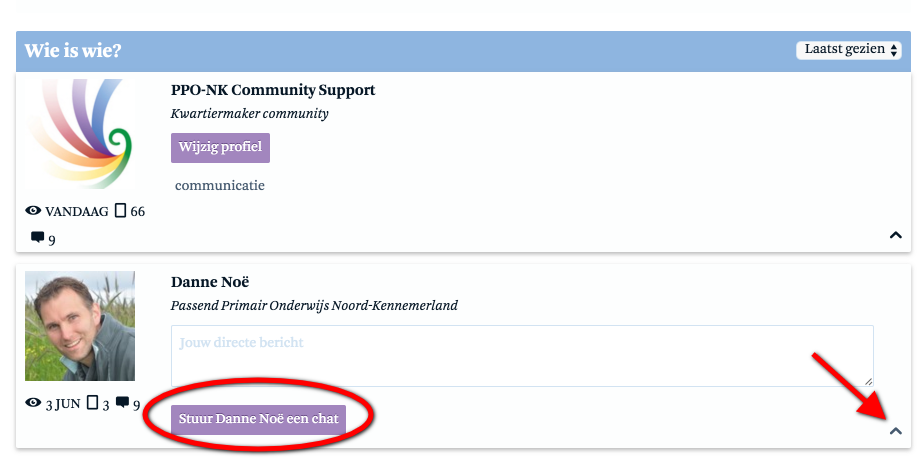
Task: Open Danne Noë's profile photo
Action: tap(80, 326)
